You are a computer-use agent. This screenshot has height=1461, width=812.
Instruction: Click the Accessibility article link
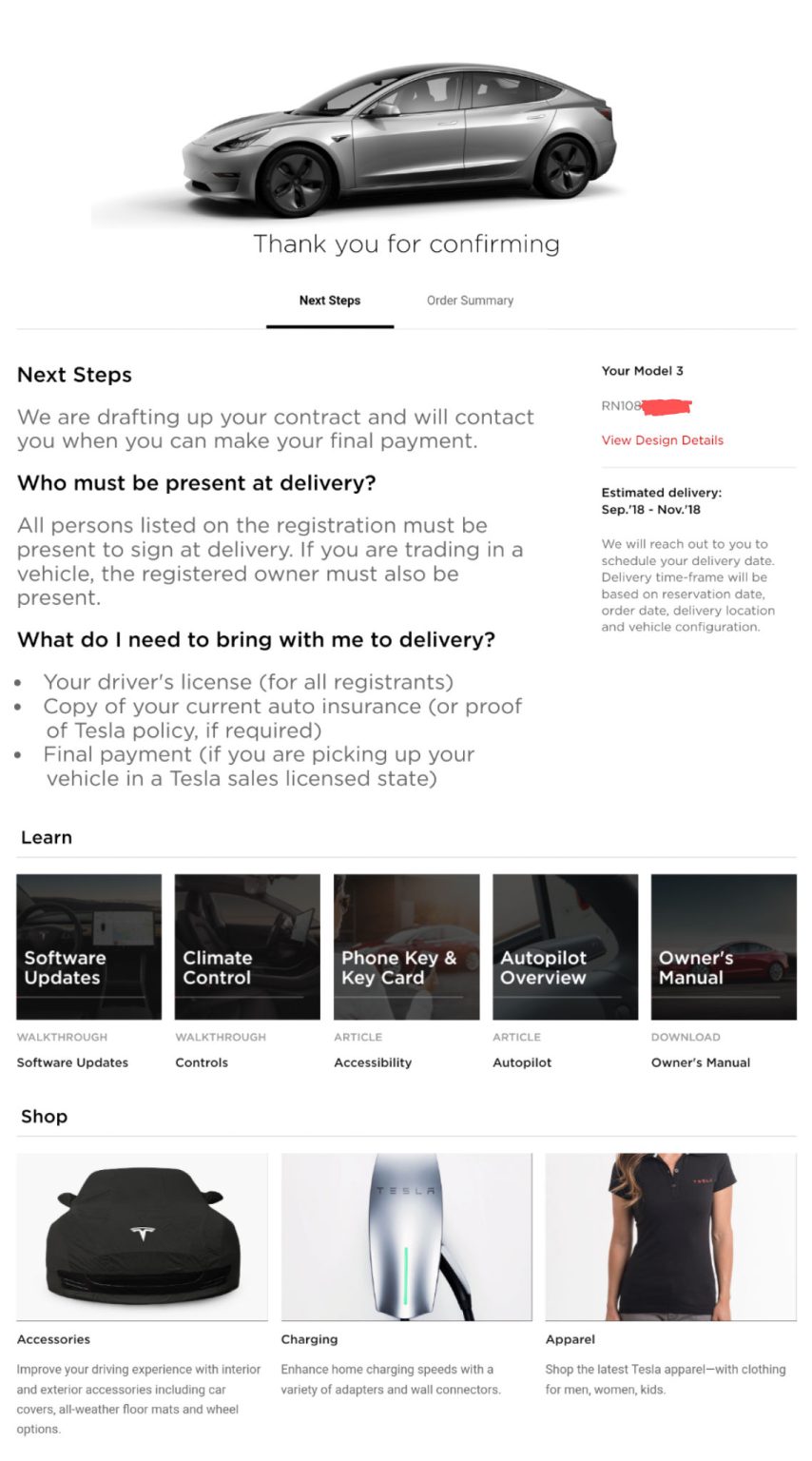(373, 1062)
